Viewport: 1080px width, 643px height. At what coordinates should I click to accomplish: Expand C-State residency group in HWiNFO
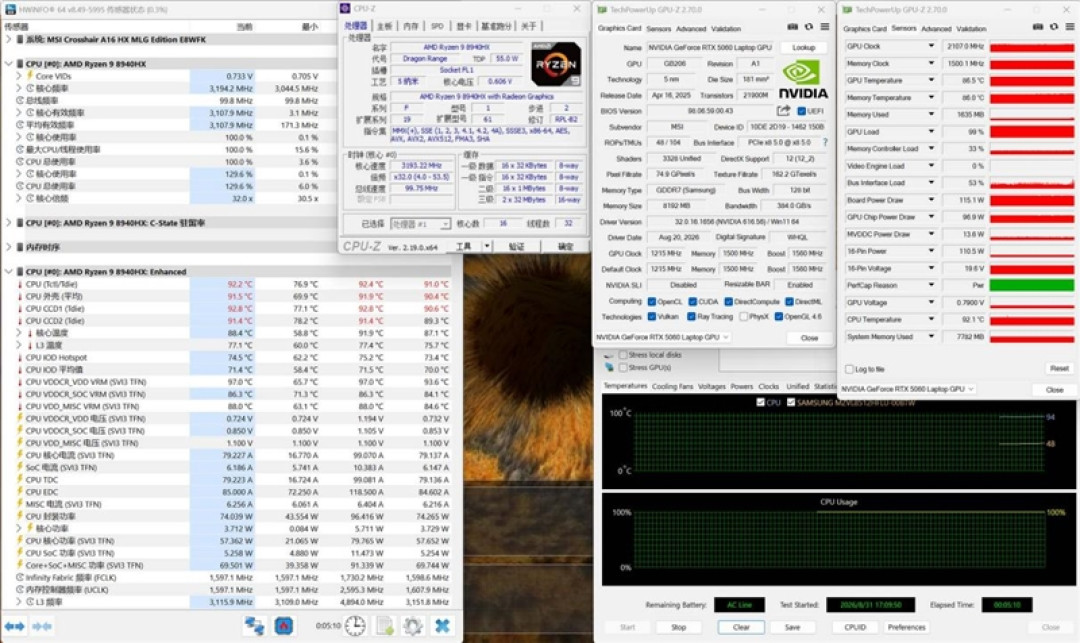8,222
